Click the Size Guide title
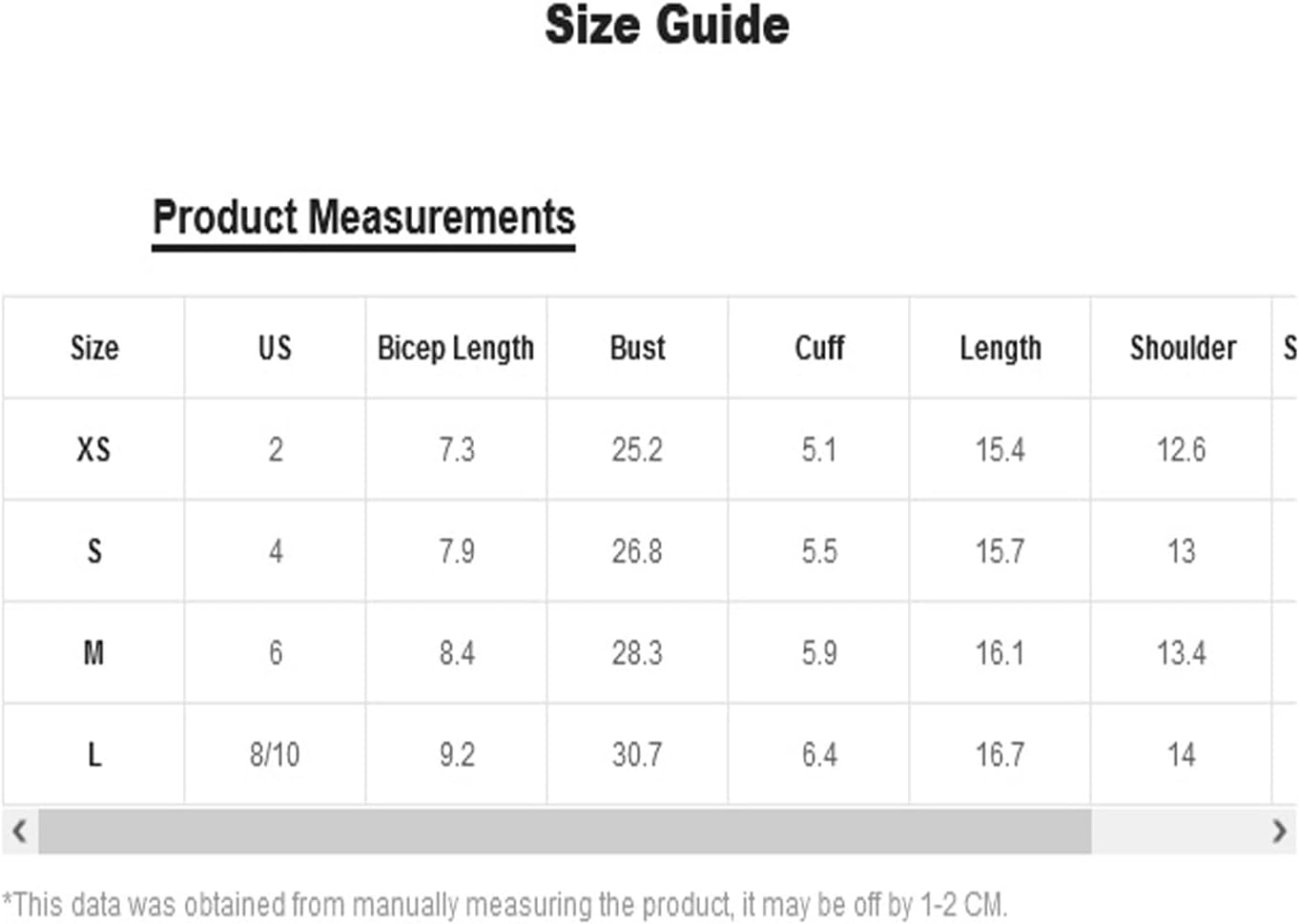 point(667,25)
